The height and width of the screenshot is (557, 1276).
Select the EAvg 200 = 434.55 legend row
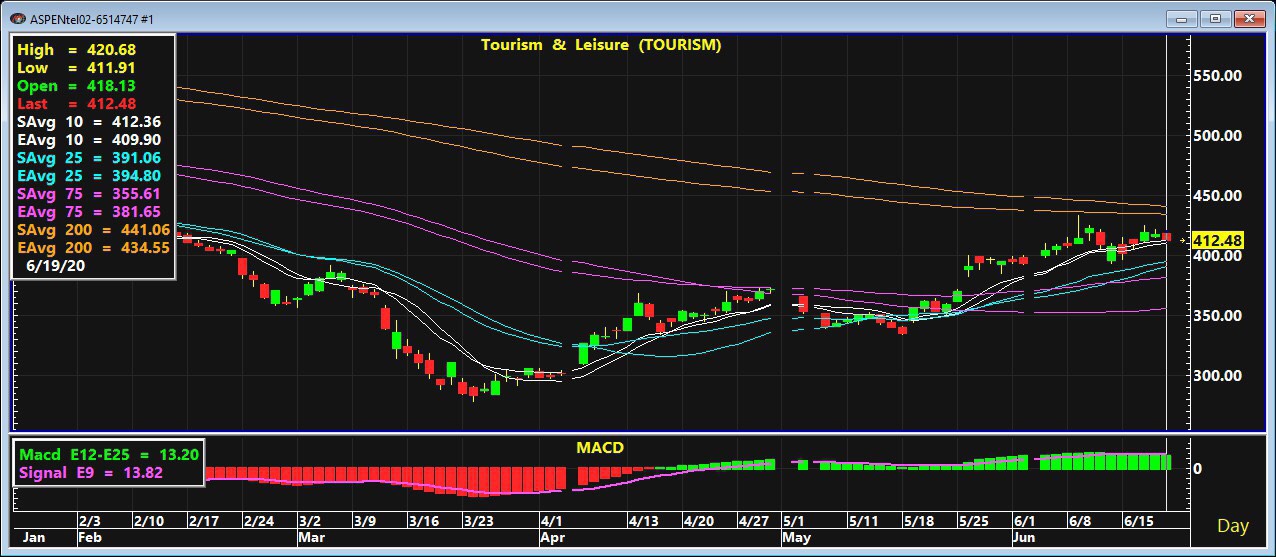94,247
